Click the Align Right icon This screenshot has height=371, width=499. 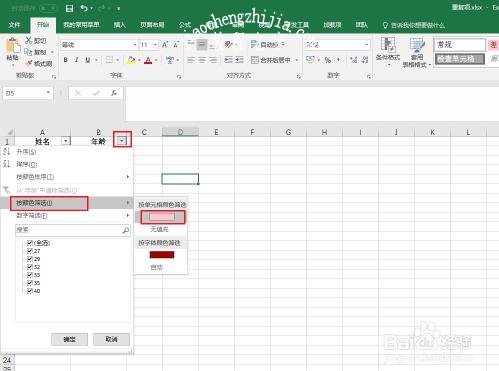click(x=213, y=60)
